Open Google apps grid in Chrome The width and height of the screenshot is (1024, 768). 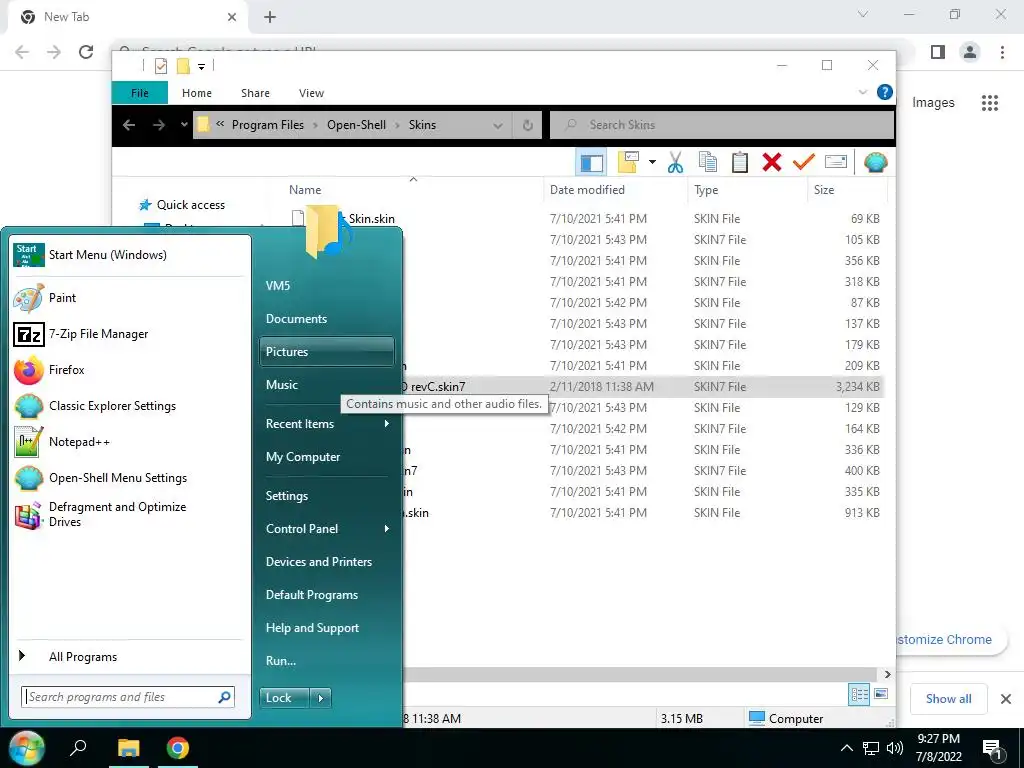(989, 103)
